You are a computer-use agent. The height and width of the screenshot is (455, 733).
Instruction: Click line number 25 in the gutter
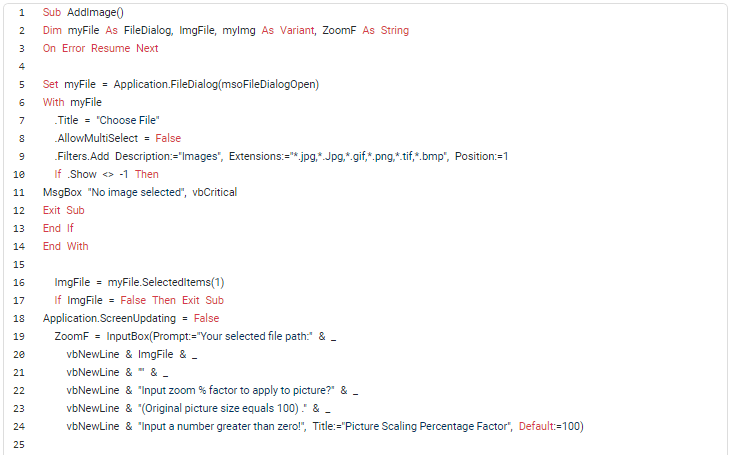coord(21,444)
